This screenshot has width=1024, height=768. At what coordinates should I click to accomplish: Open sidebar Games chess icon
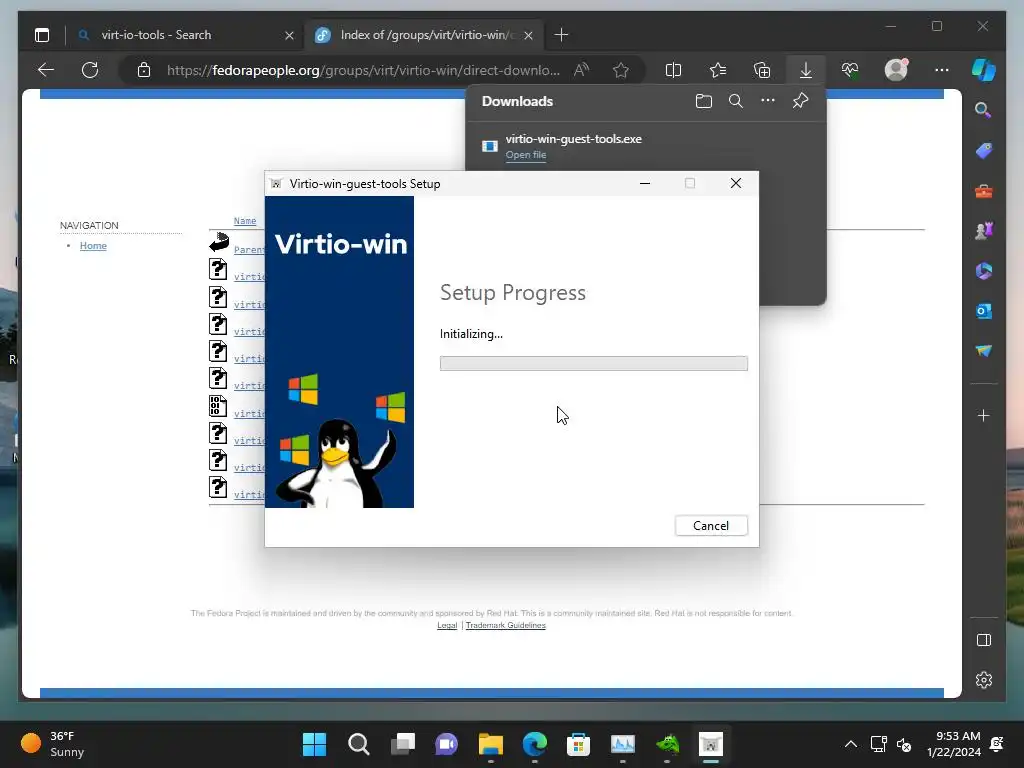984,231
